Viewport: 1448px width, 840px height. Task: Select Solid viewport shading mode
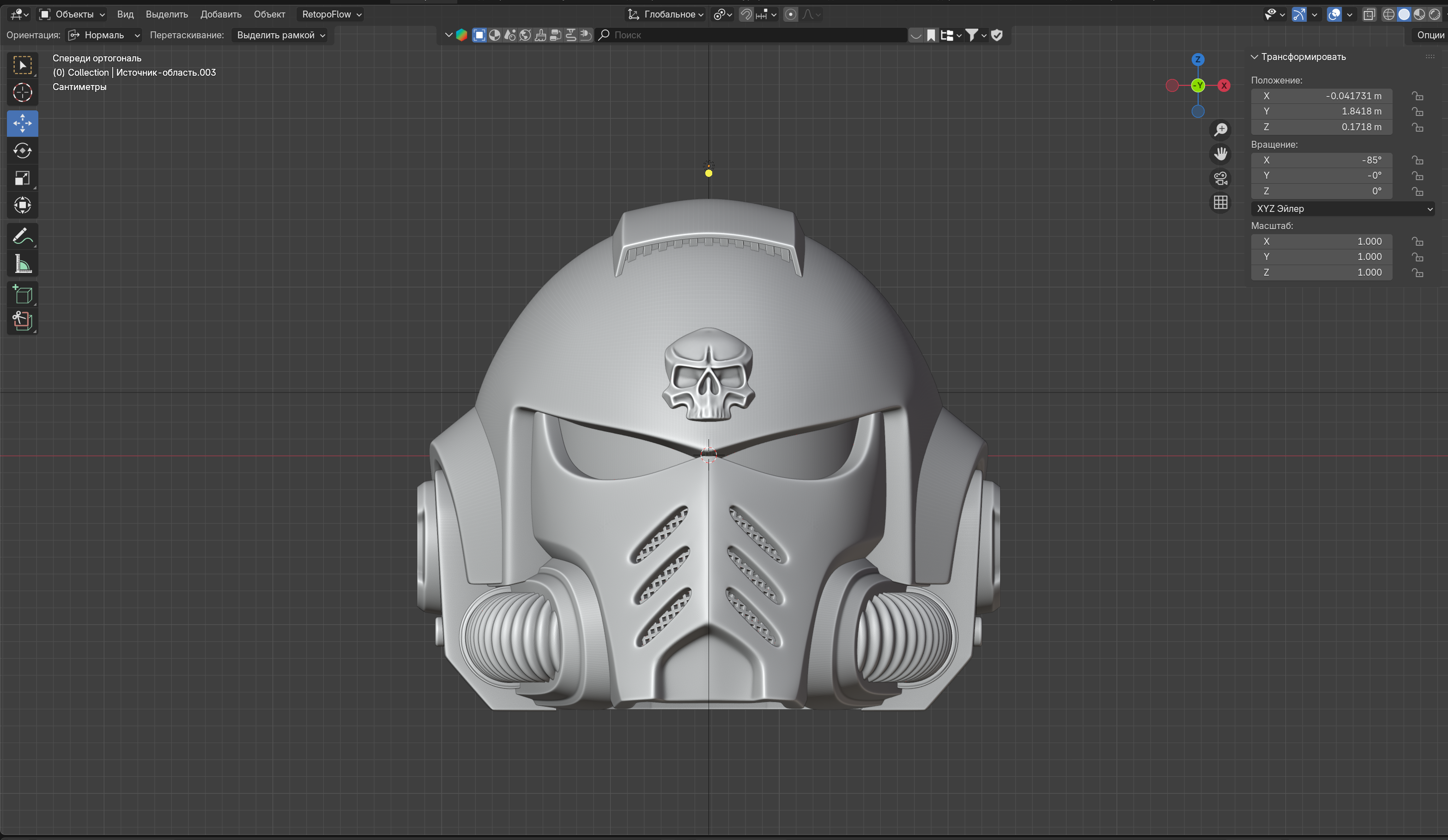(1404, 14)
